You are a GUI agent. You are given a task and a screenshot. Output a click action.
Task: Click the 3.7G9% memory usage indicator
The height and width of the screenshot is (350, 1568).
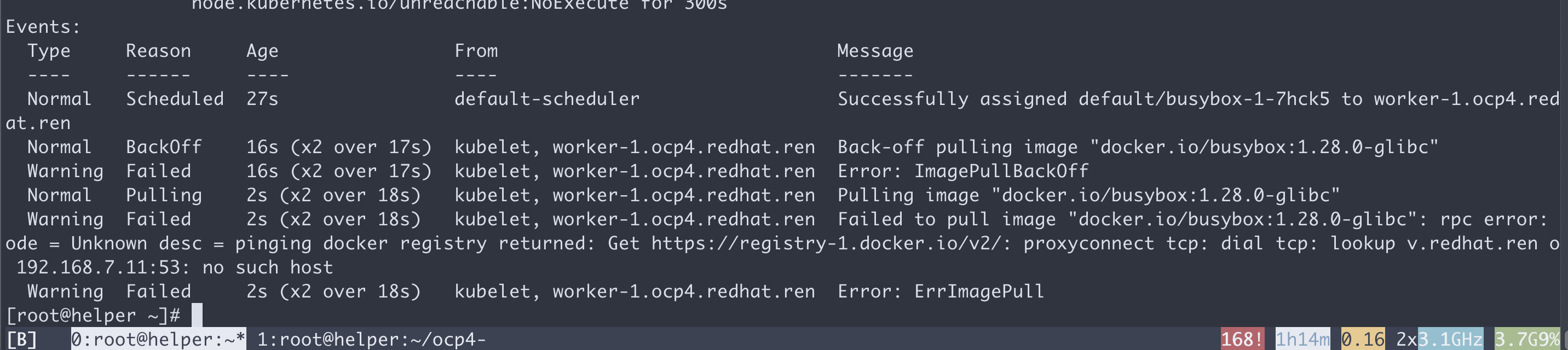coord(1528,339)
